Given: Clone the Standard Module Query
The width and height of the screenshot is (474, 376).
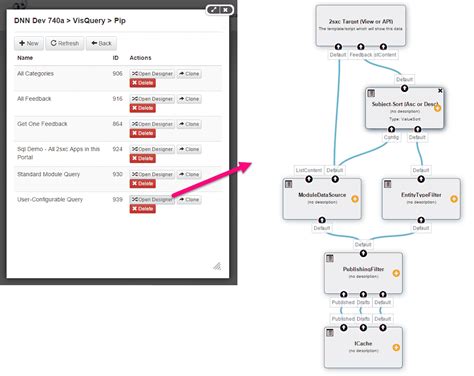Looking at the screenshot, I should (x=189, y=174).
